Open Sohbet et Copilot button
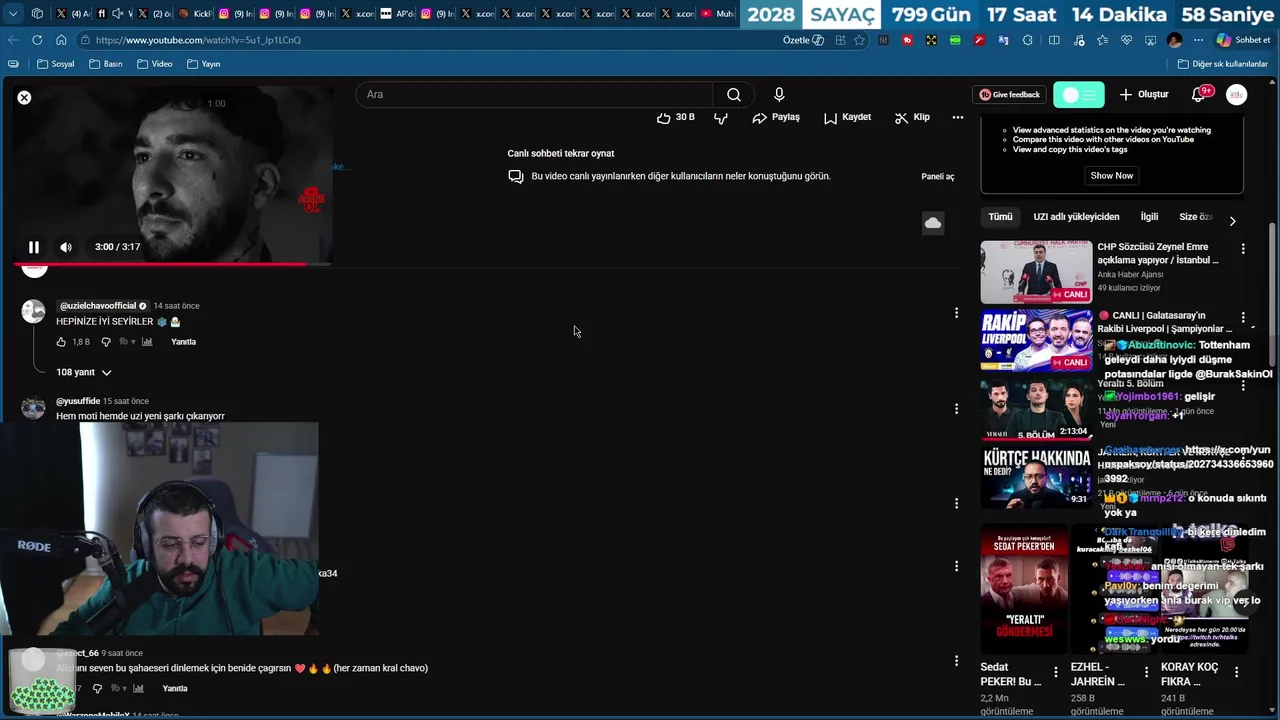 1243,40
